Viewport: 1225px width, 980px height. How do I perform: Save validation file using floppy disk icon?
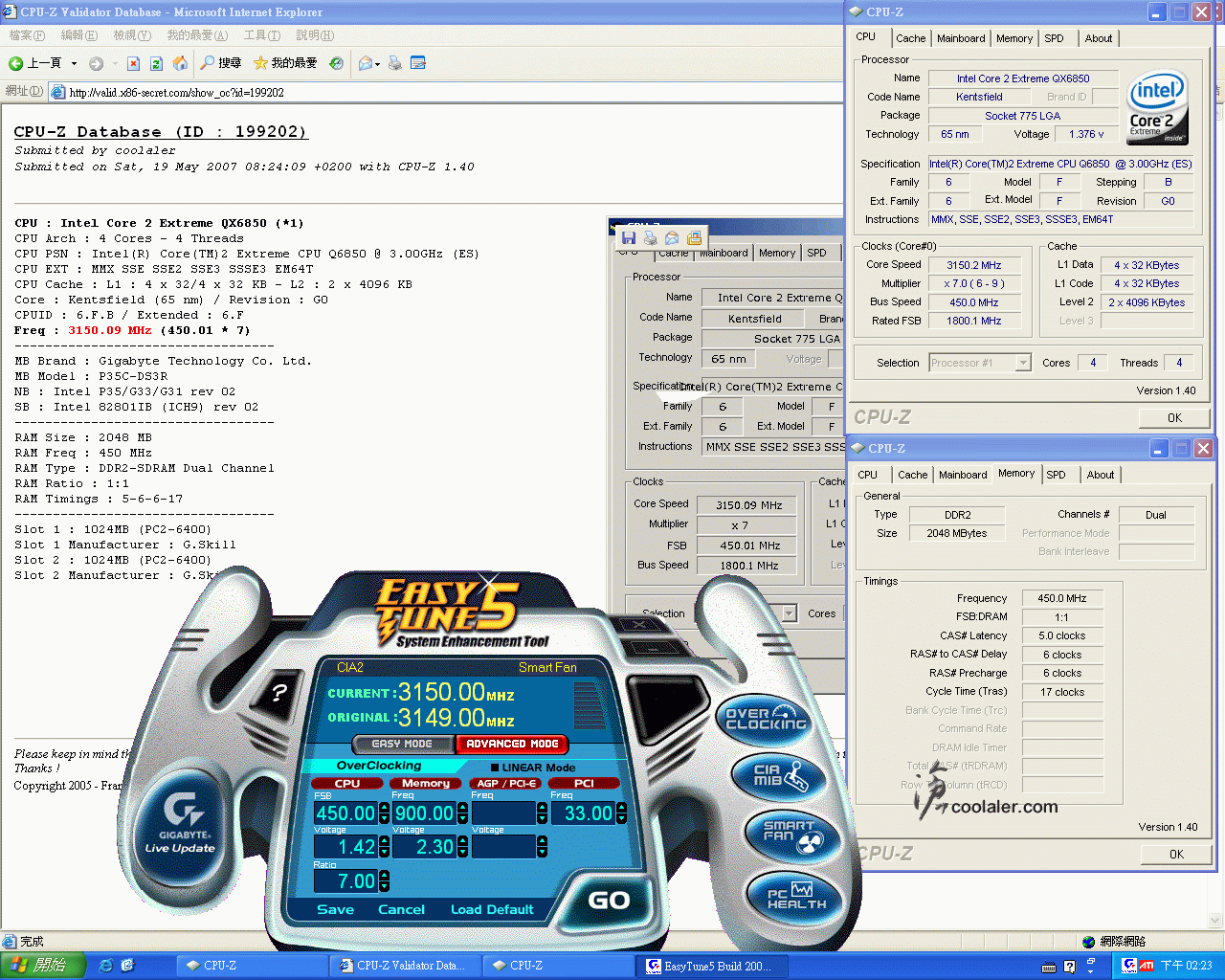coord(628,236)
